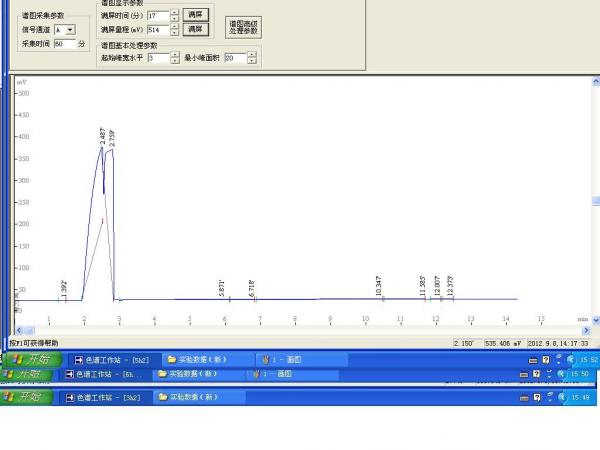Click the 按F1可获得帮助 status bar hint
Screen dimensions: 600x450
pyautogui.click(x=34, y=343)
